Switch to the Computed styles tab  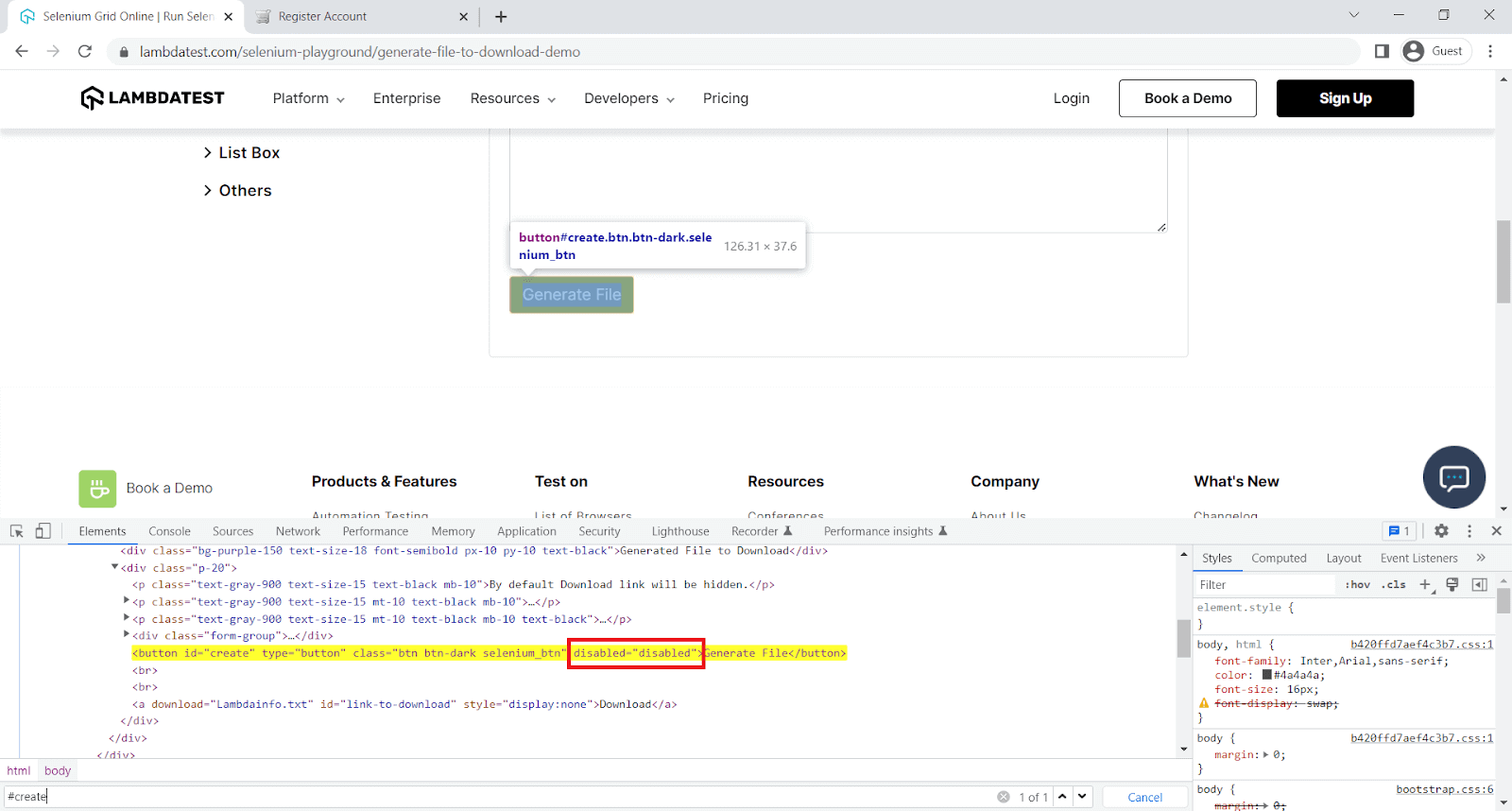pos(1279,558)
